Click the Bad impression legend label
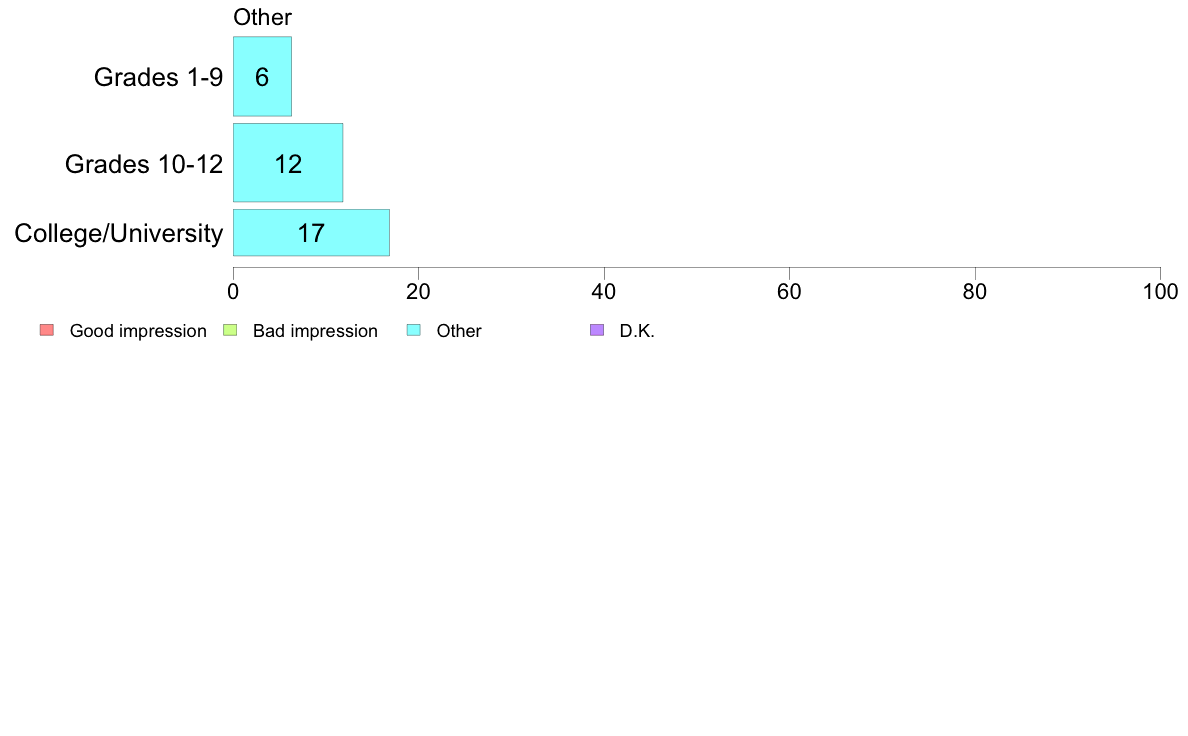 315,331
